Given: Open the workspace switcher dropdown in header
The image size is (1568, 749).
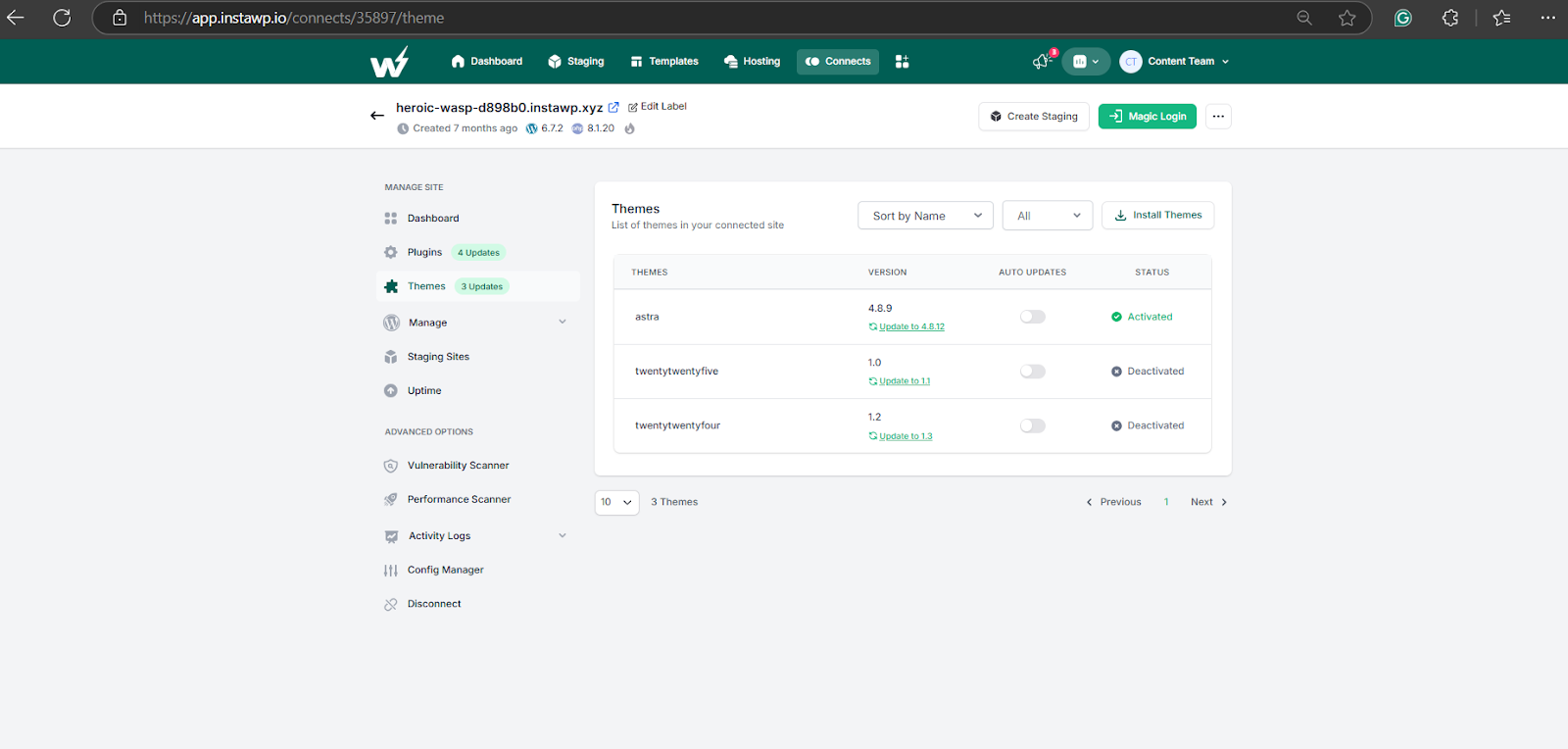Looking at the screenshot, I should (x=1085, y=62).
